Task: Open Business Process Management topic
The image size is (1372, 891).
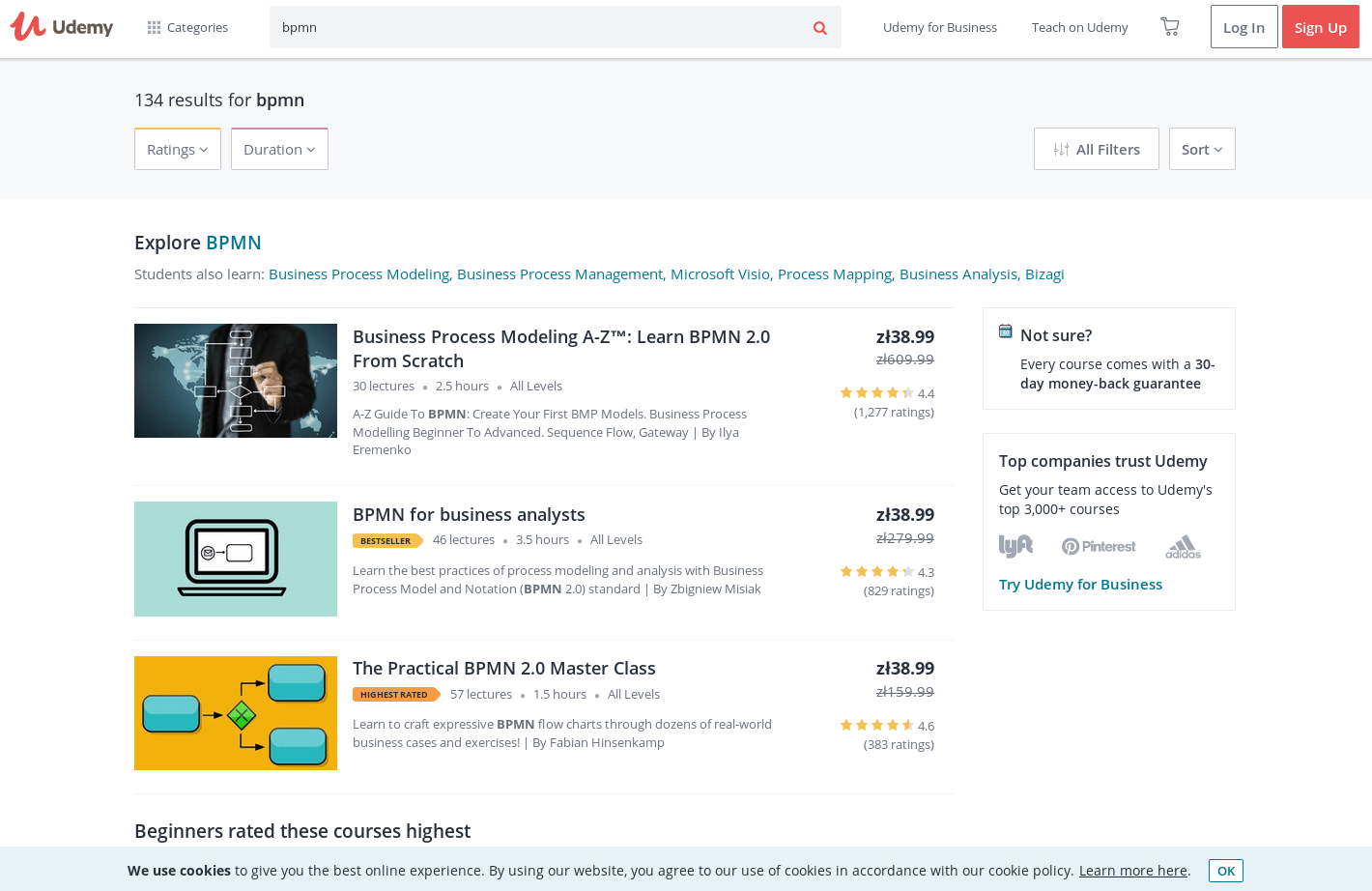Action: tap(560, 274)
